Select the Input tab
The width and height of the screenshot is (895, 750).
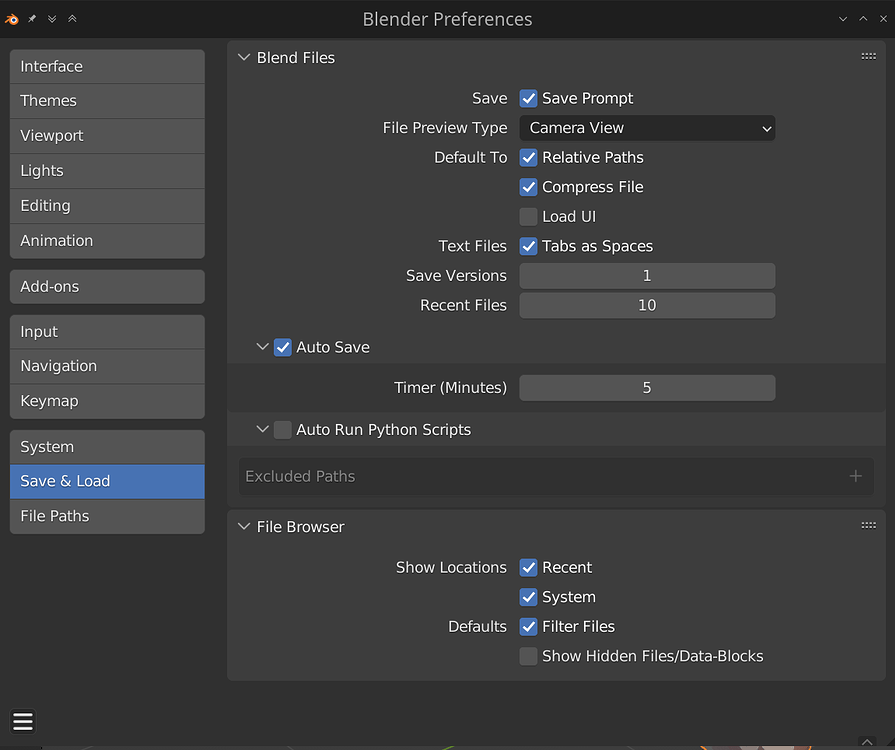[x=107, y=332]
